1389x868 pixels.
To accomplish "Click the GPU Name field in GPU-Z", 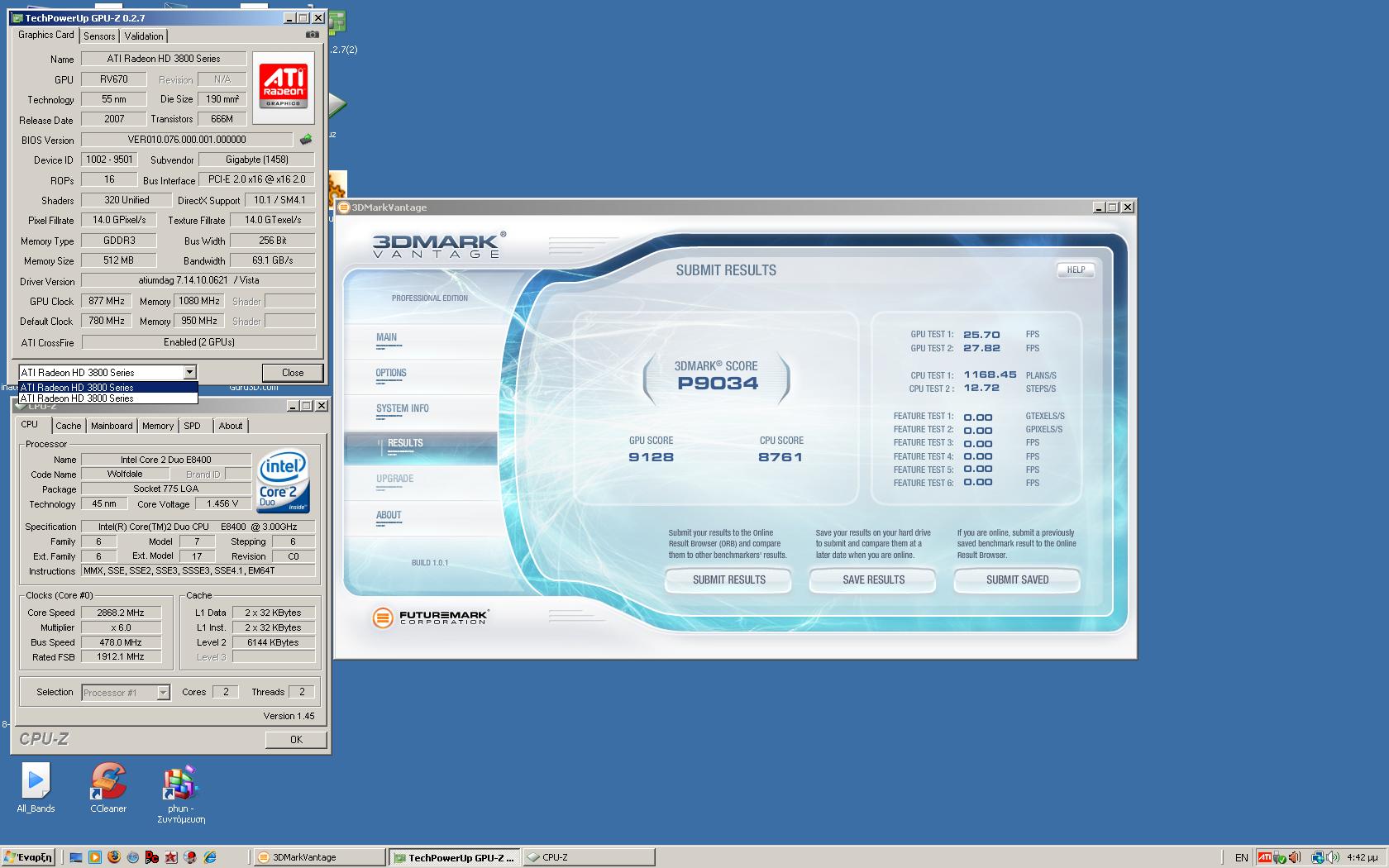I will click(x=164, y=59).
